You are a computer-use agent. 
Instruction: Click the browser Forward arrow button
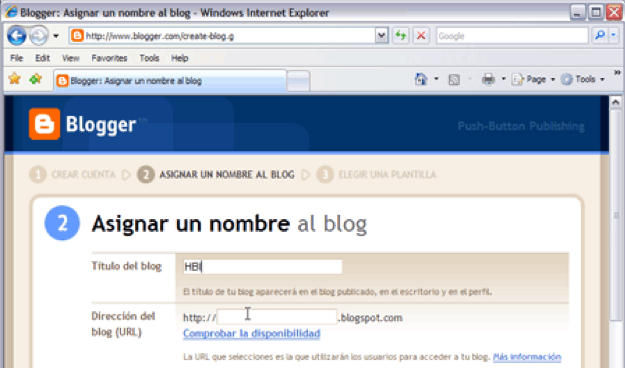coord(39,36)
